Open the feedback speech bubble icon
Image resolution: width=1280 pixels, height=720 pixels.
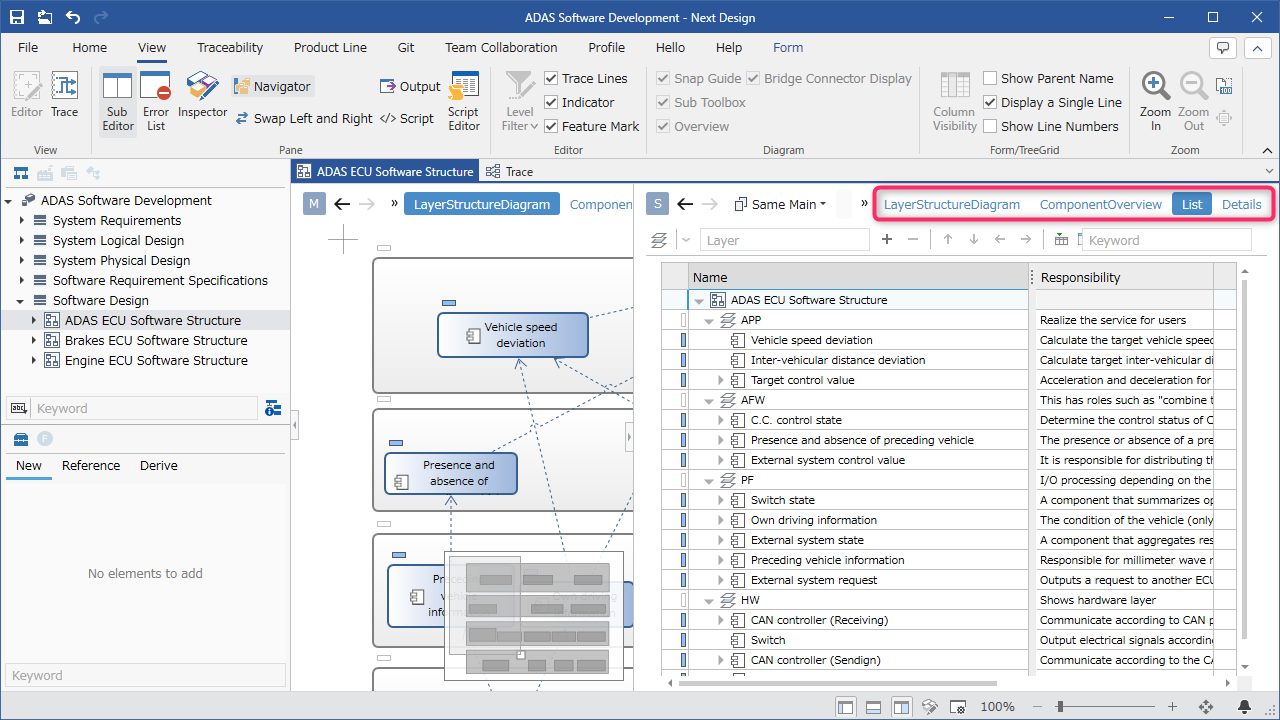pyautogui.click(x=1222, y=47)
